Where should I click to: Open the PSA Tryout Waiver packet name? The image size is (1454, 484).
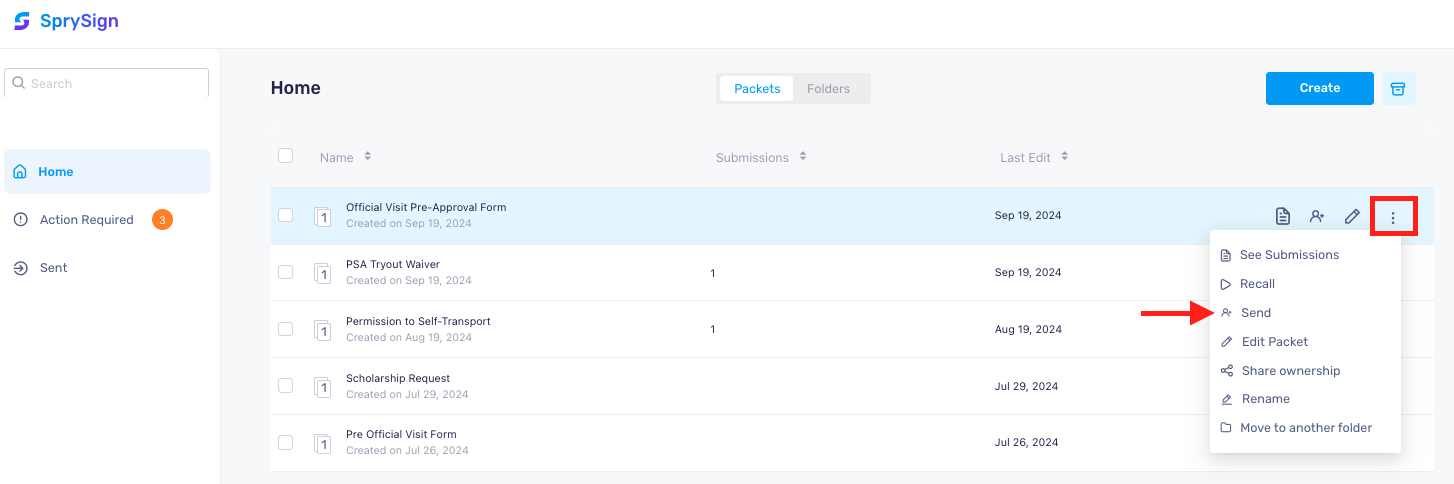[x=393, y=264]
